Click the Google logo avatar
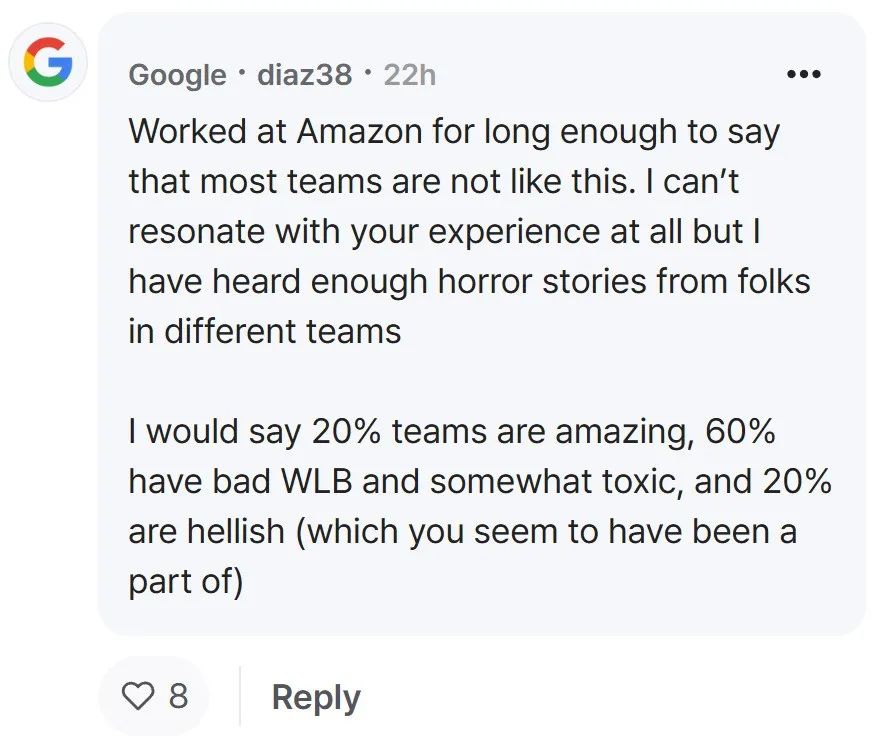The height and width of the screenshot is (741, 890). tap(48, 62)
